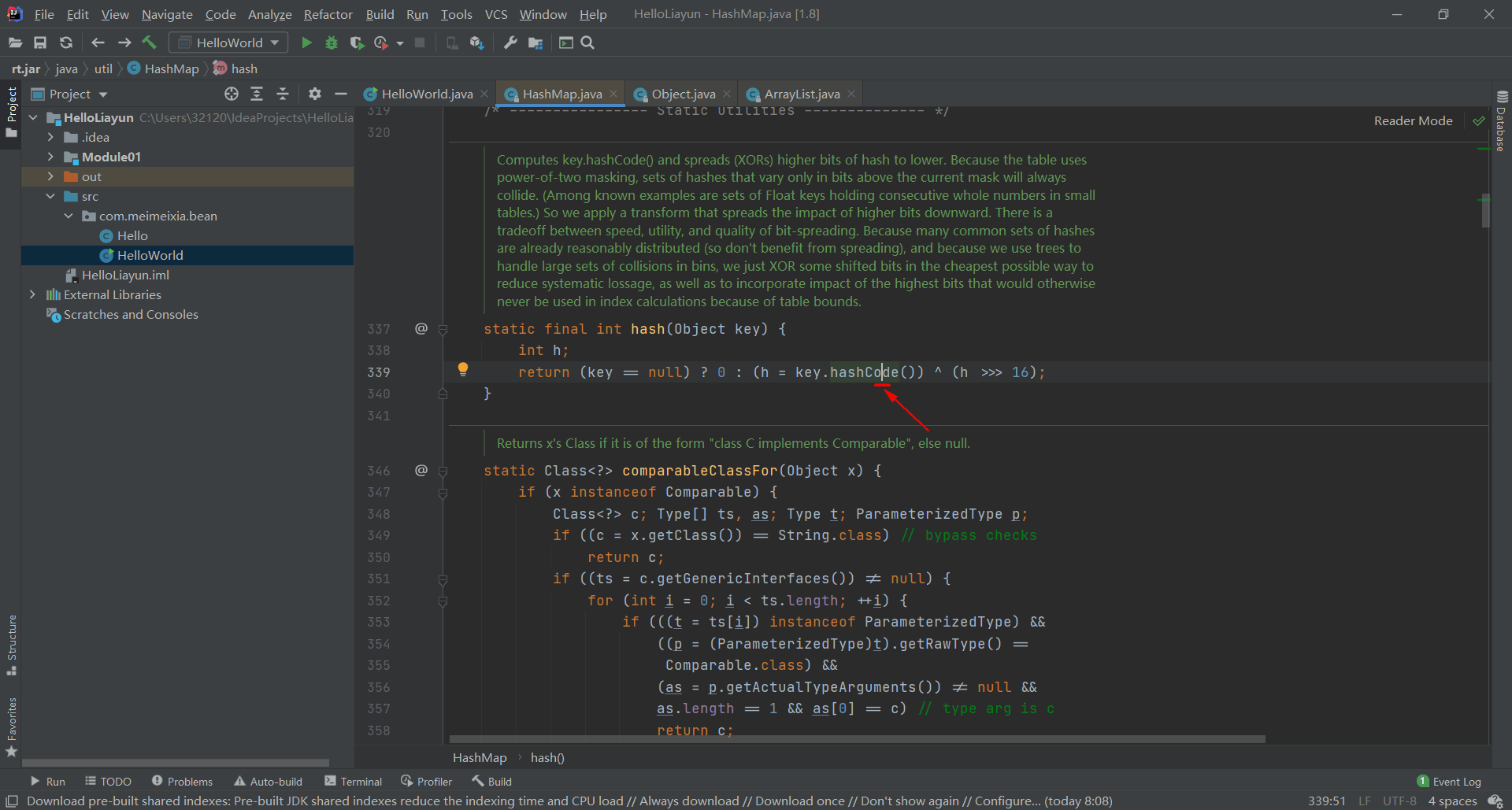Click the UTF-8 encoding status item
1512x810 pixels.
[x=1399, y=801]
